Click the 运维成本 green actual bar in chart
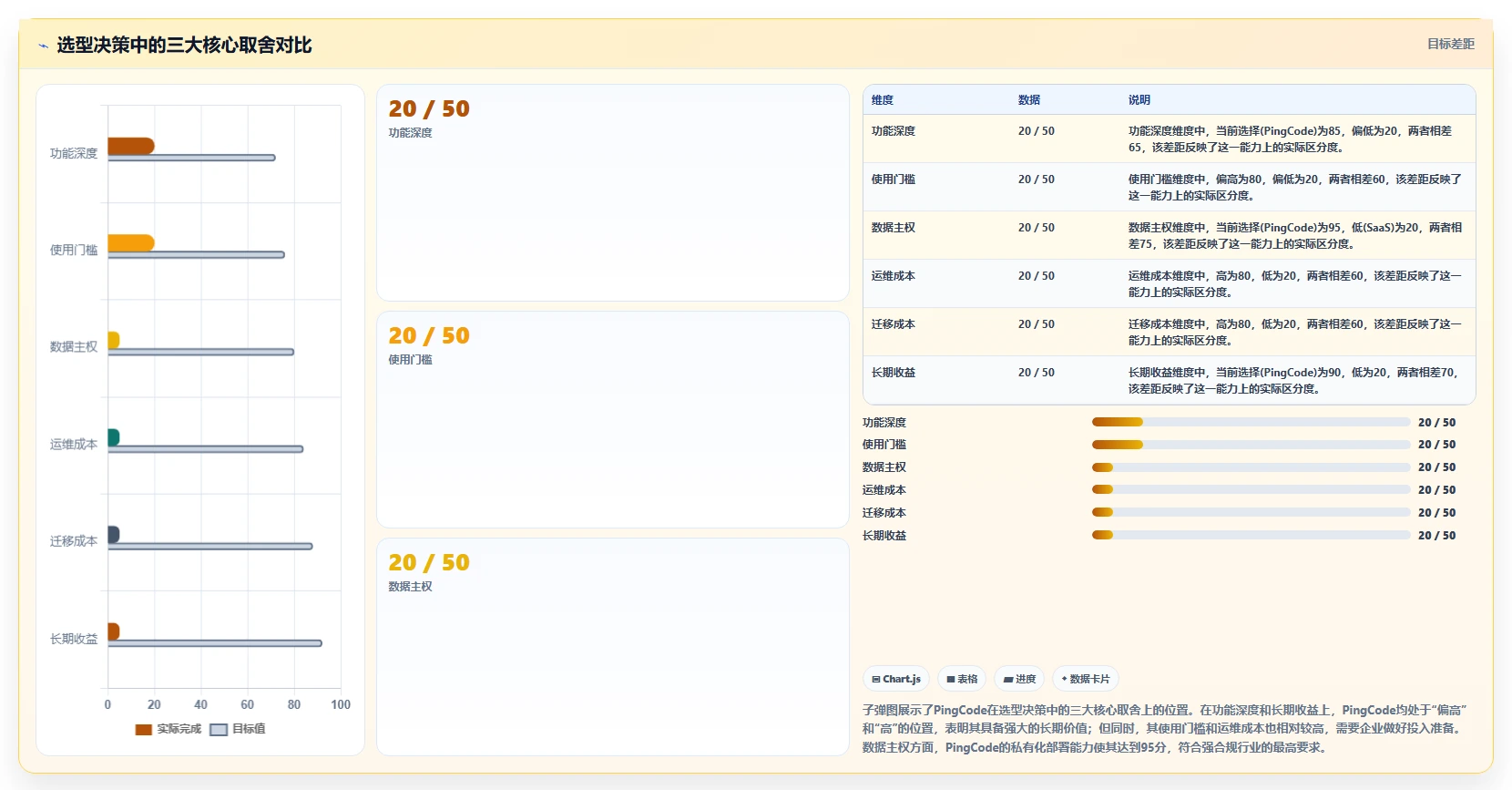The width and height of the screenshot is (1512, 790). pos(114,437)
